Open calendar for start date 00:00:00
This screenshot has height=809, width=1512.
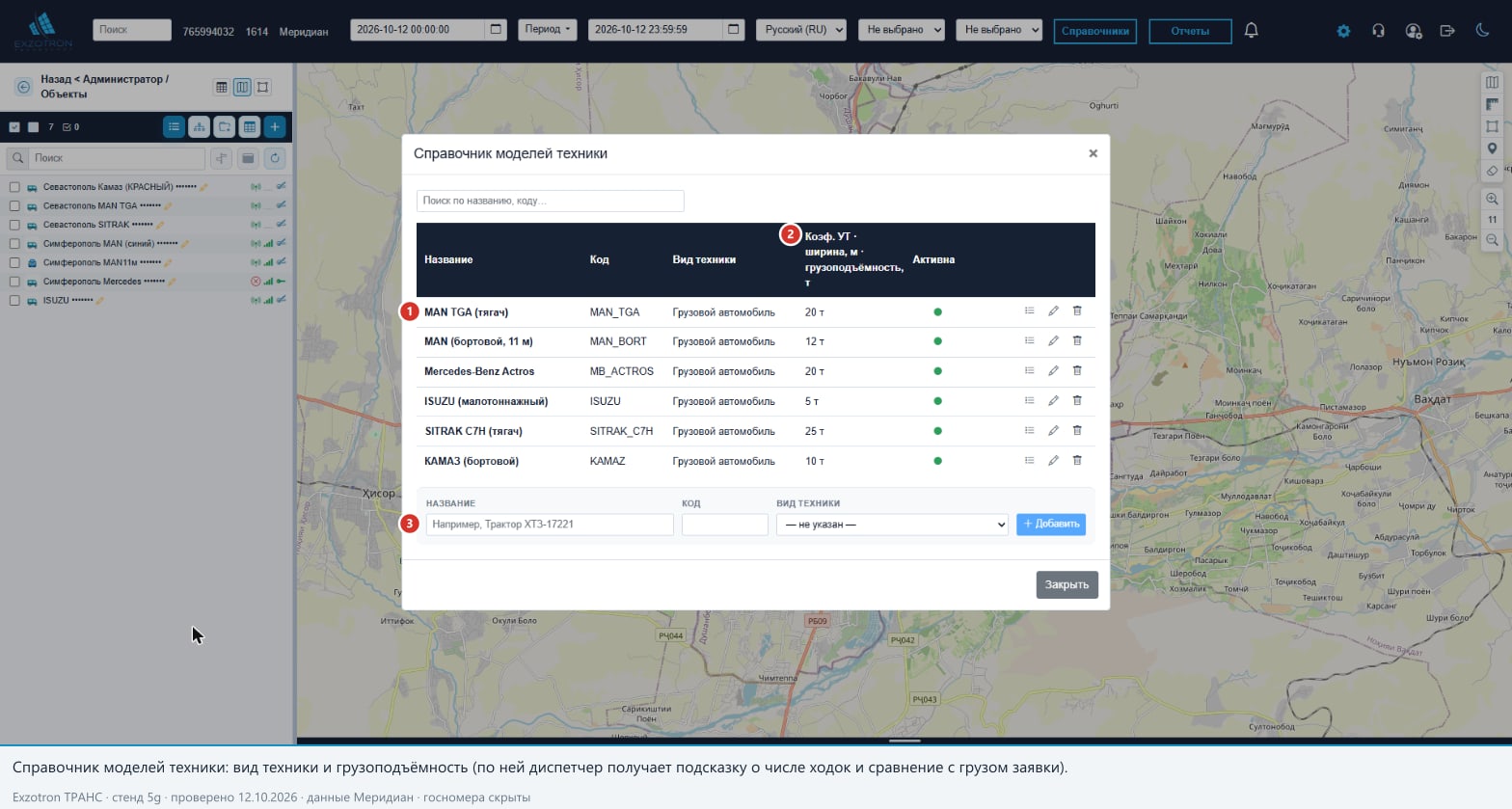click(496, 30)
